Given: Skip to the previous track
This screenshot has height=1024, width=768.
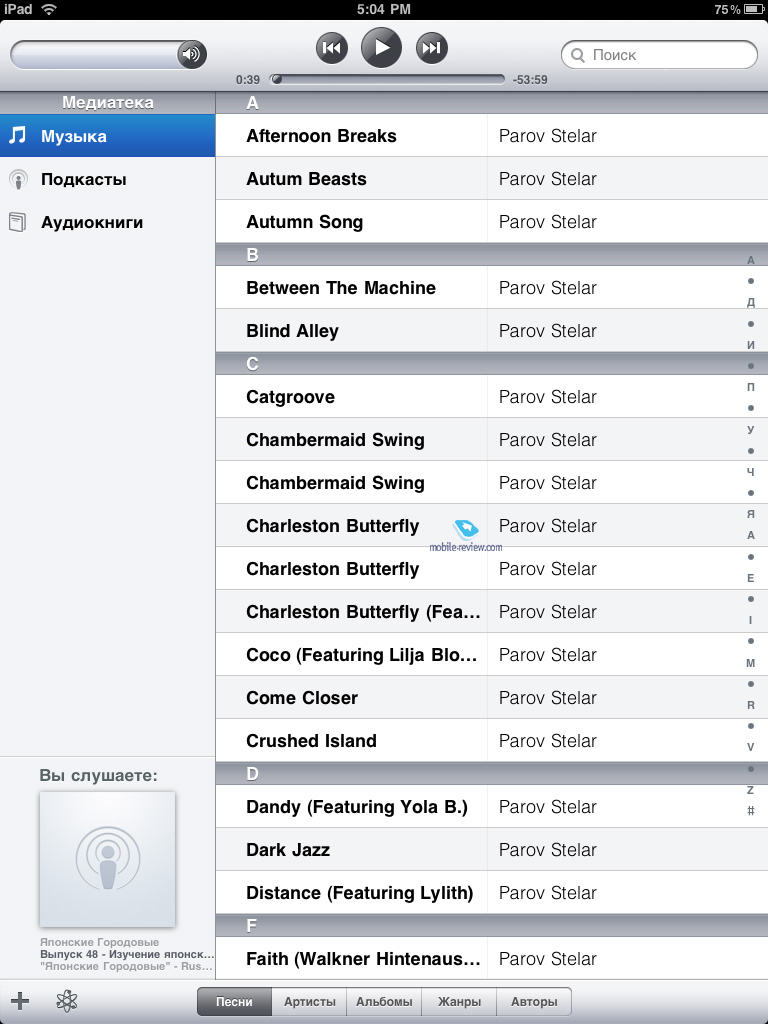Looking at the screenshot, I should pyautogui.click(x=332, y=47).
